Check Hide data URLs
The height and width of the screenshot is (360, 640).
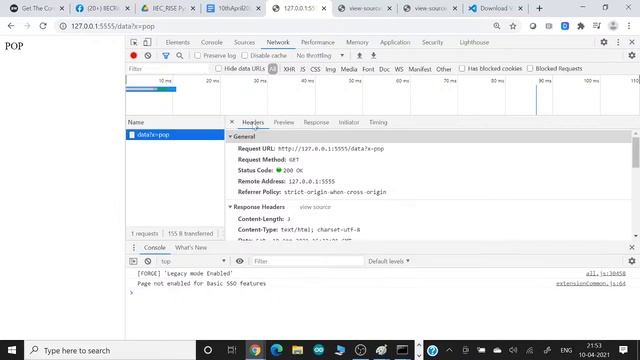(218, 69)
